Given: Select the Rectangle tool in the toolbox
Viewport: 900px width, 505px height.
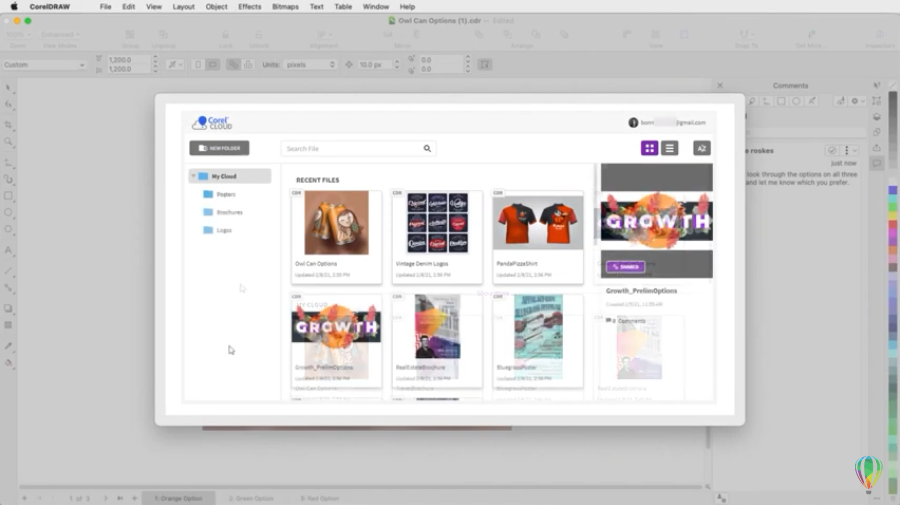Looking at the screenshot, I should (8, 196).
